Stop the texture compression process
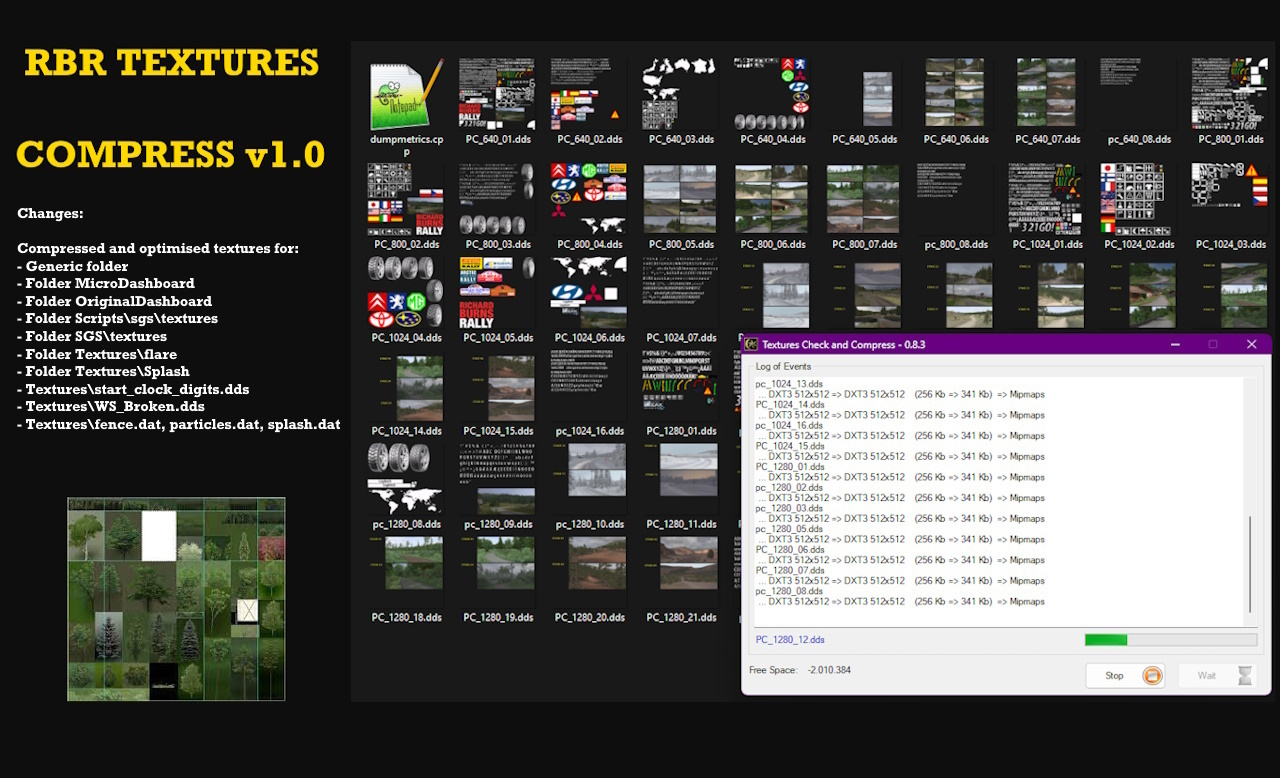This screenshot has height=778, width=1280. [x=1126, y=676]
